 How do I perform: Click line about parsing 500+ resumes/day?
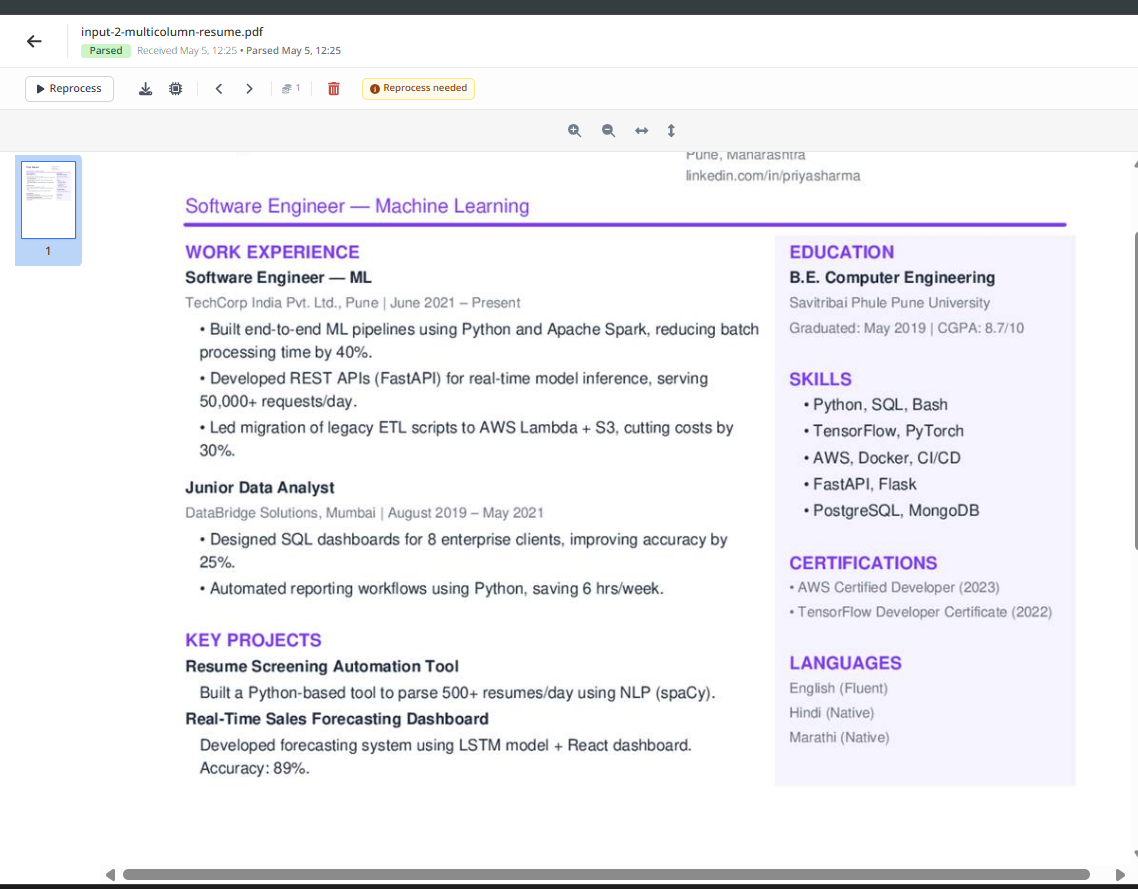(457, 692)
